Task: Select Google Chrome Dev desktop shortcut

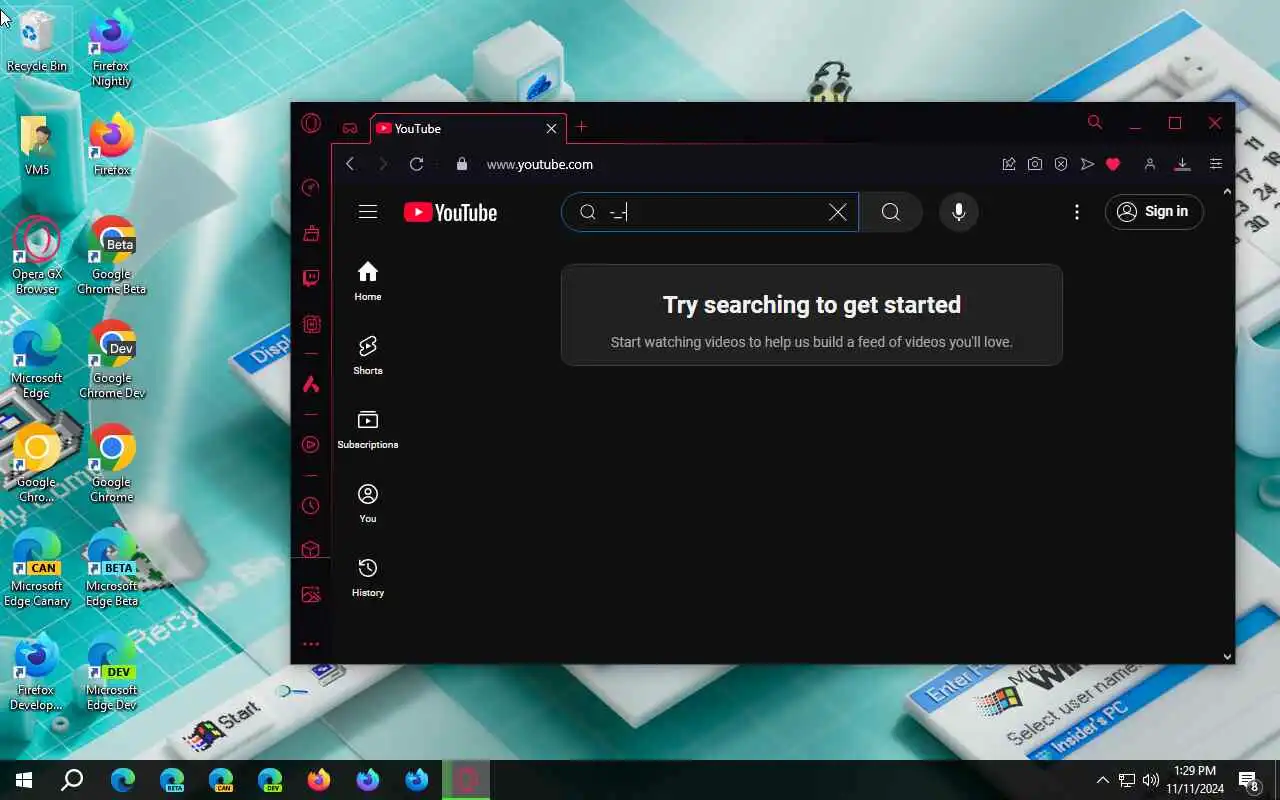Action: [111, 360]
